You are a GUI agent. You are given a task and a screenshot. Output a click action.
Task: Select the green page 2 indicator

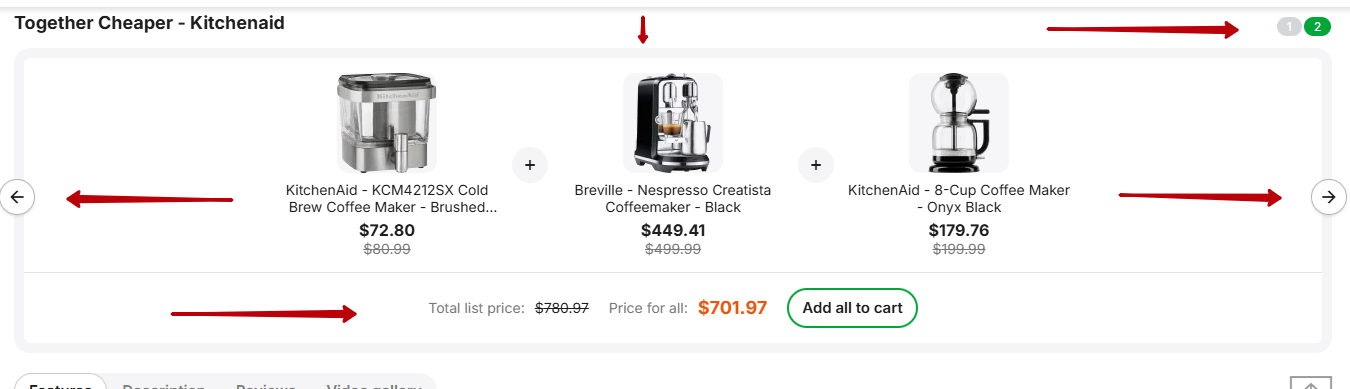(x=1317, y=27)
